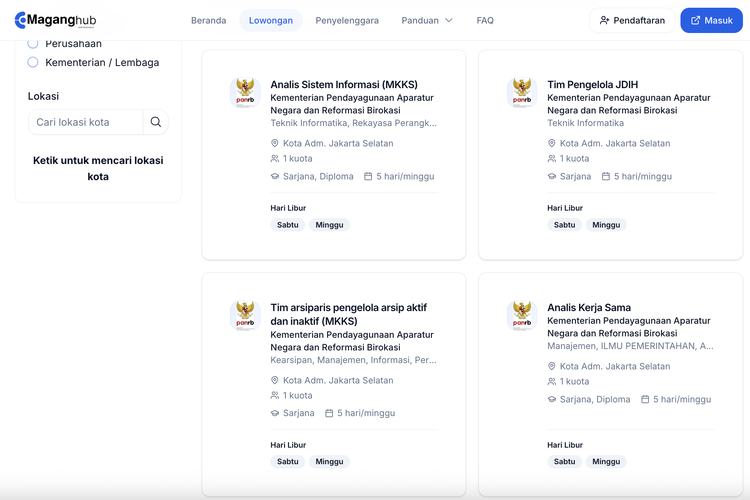
Task: Click Sabtu tag on Analis Kerja Sama card
Action: pos(564,462)
